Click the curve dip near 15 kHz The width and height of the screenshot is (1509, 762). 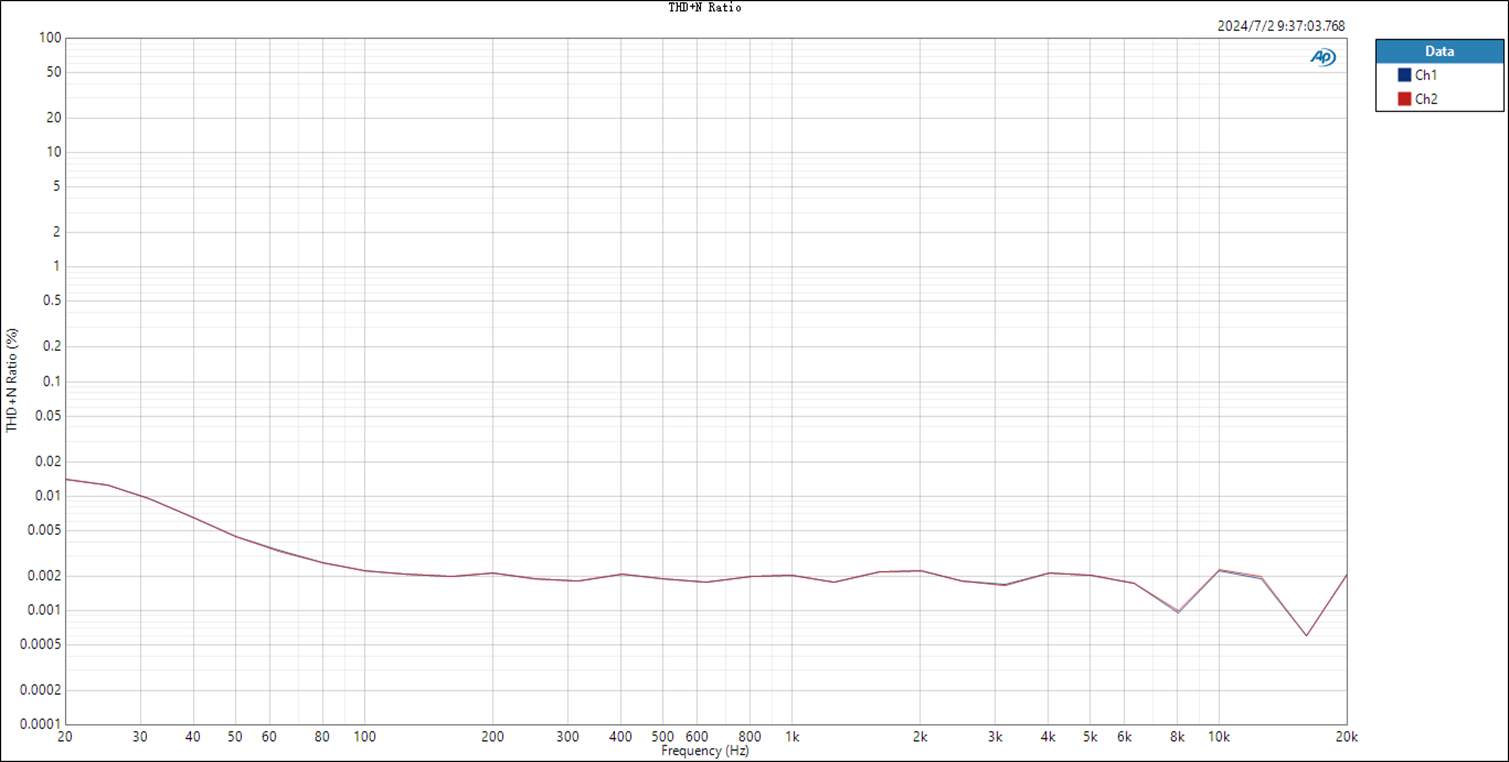pos(1306,635)
